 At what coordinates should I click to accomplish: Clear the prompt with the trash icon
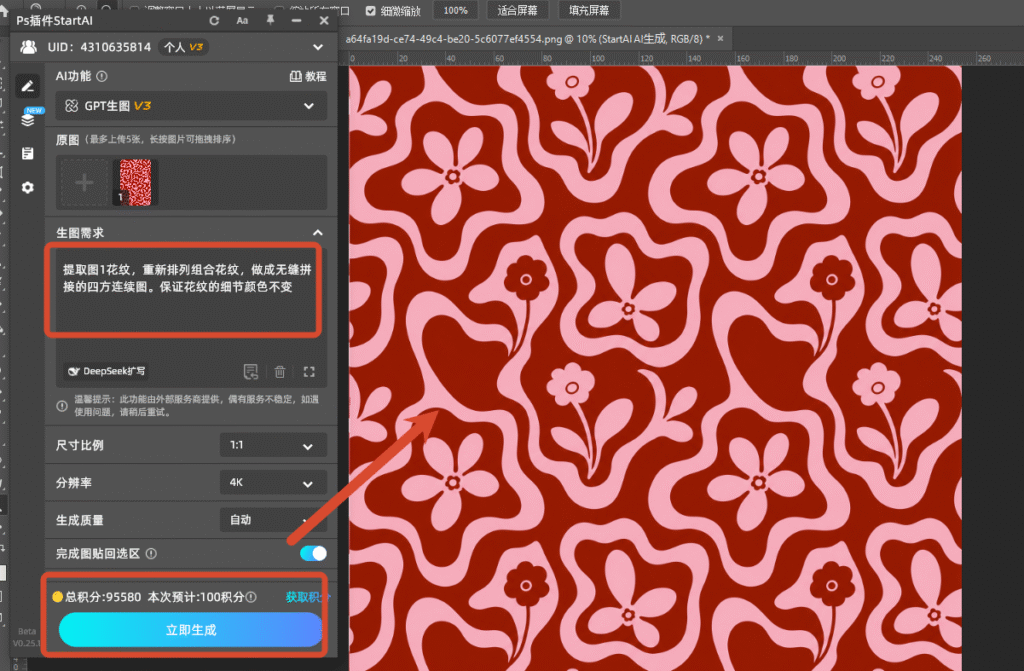point(280,372)
